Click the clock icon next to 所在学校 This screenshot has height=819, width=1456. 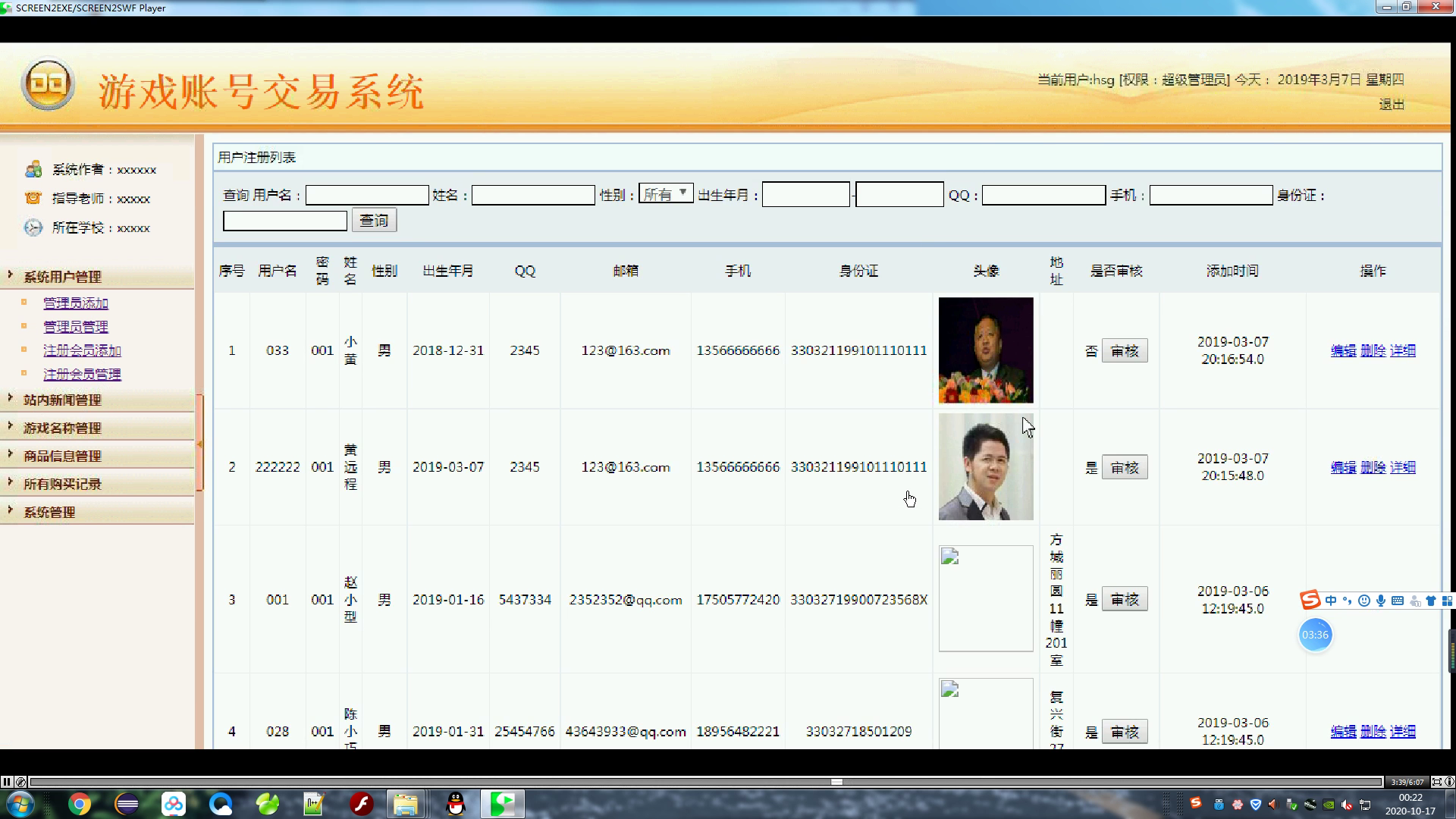pos(33,227)
